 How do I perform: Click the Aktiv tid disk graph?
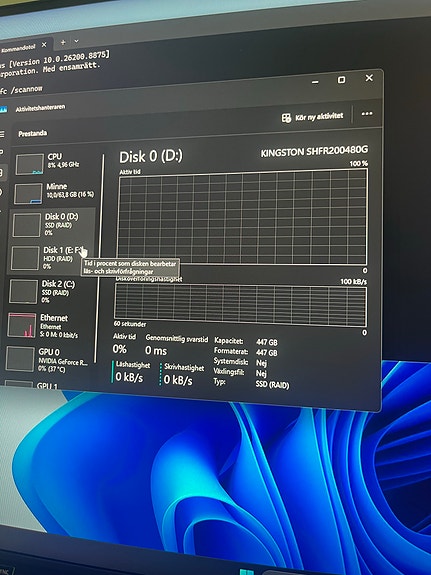(242, 217)
